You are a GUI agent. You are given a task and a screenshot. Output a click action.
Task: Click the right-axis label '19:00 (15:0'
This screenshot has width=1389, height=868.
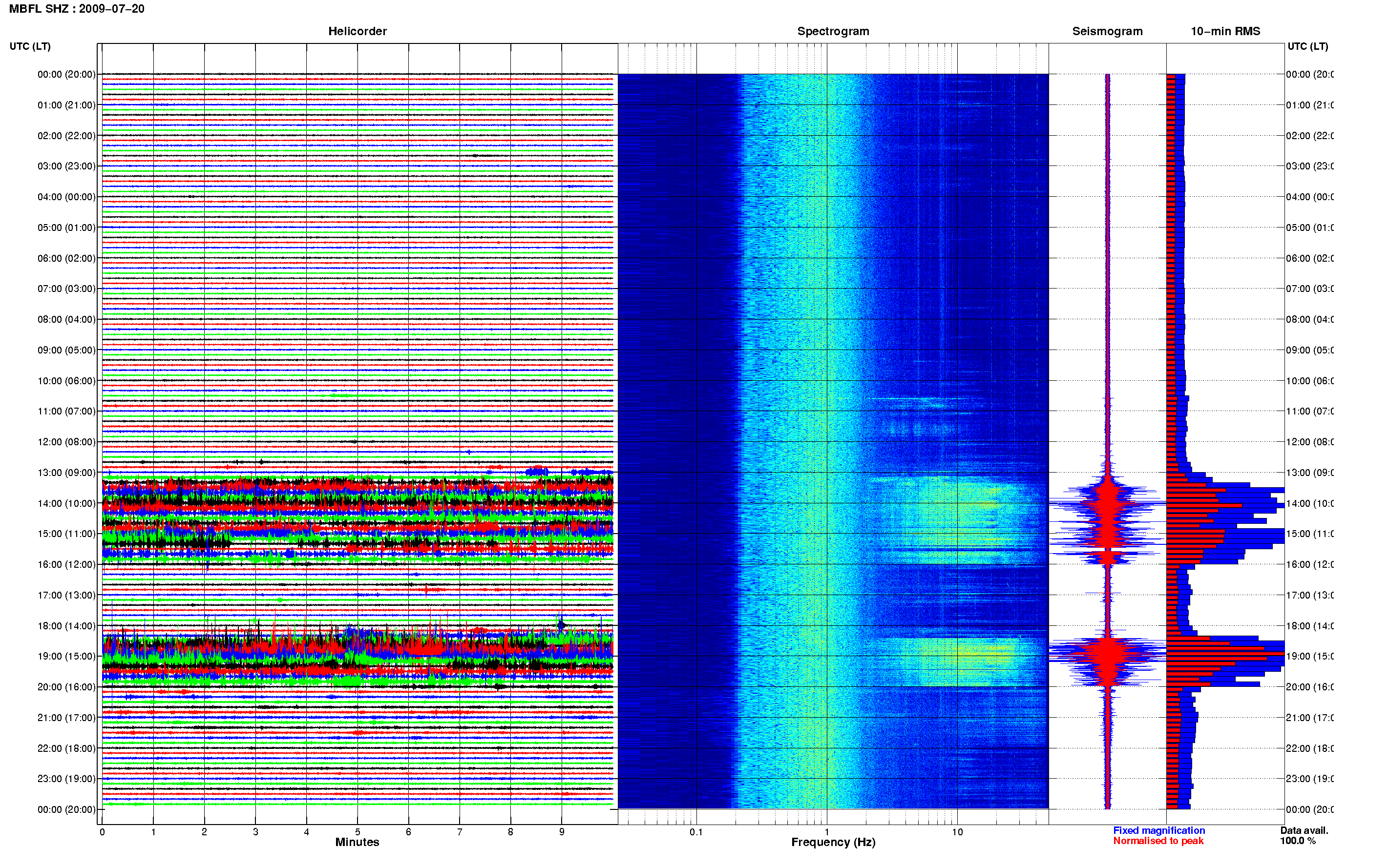click(x=1310, y=656)
